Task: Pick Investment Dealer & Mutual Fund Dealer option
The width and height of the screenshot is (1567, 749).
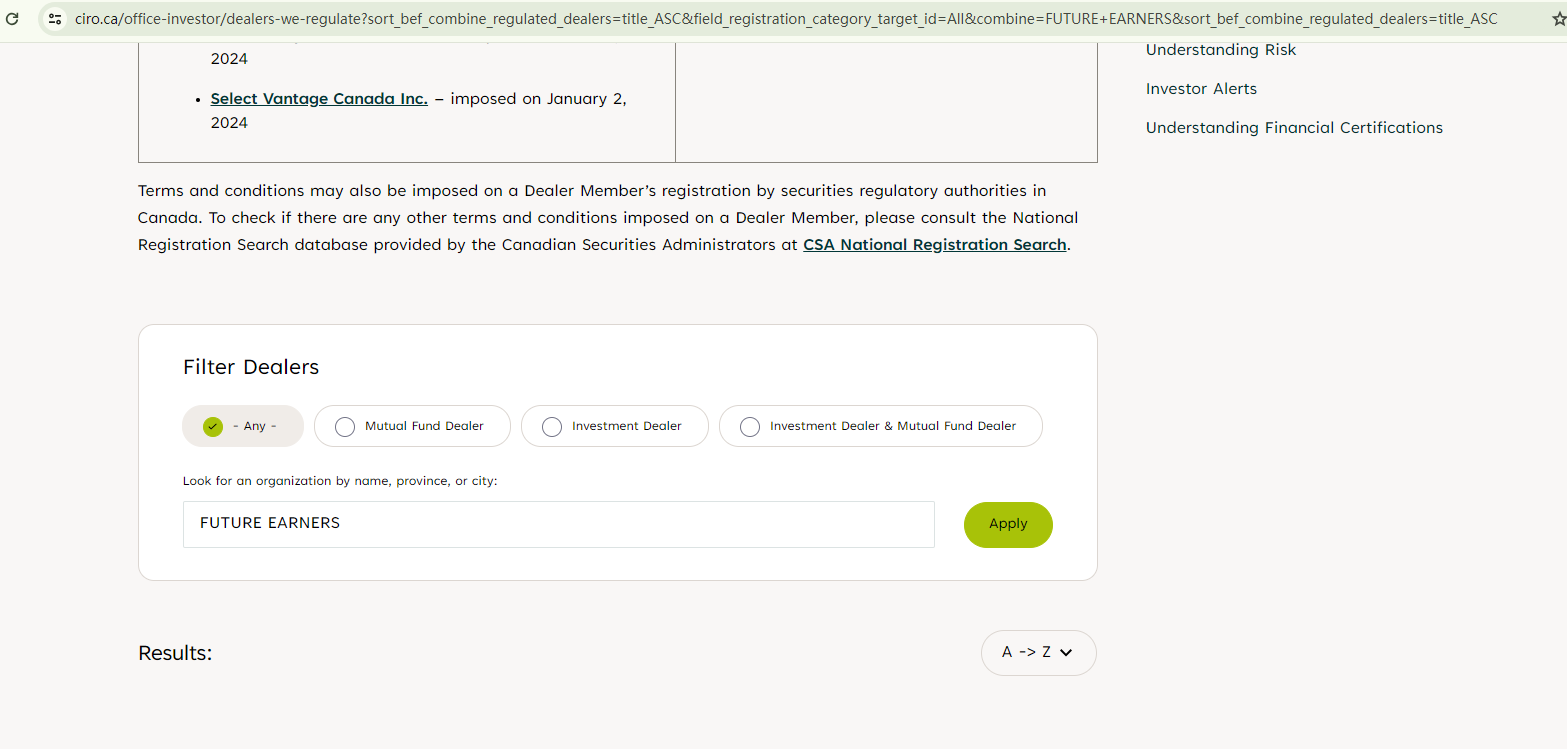Action: coord(750,427)
